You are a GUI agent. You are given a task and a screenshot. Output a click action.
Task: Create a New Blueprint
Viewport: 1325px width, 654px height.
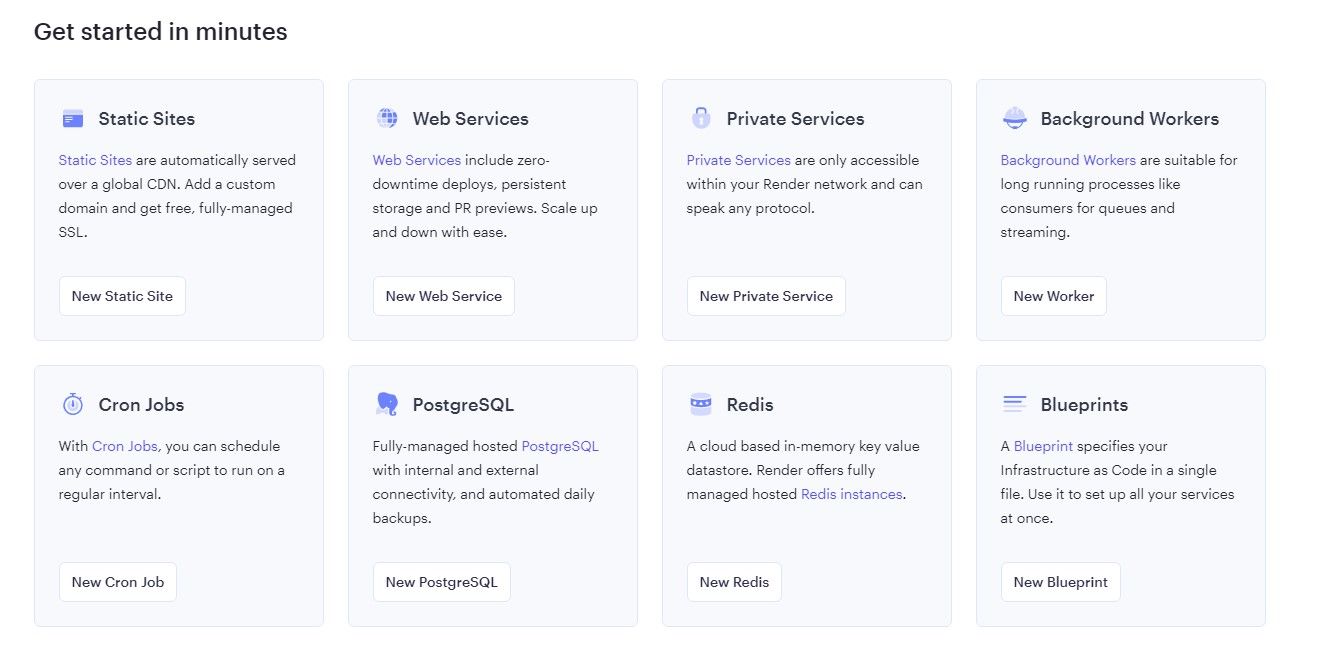point(1060,582)
